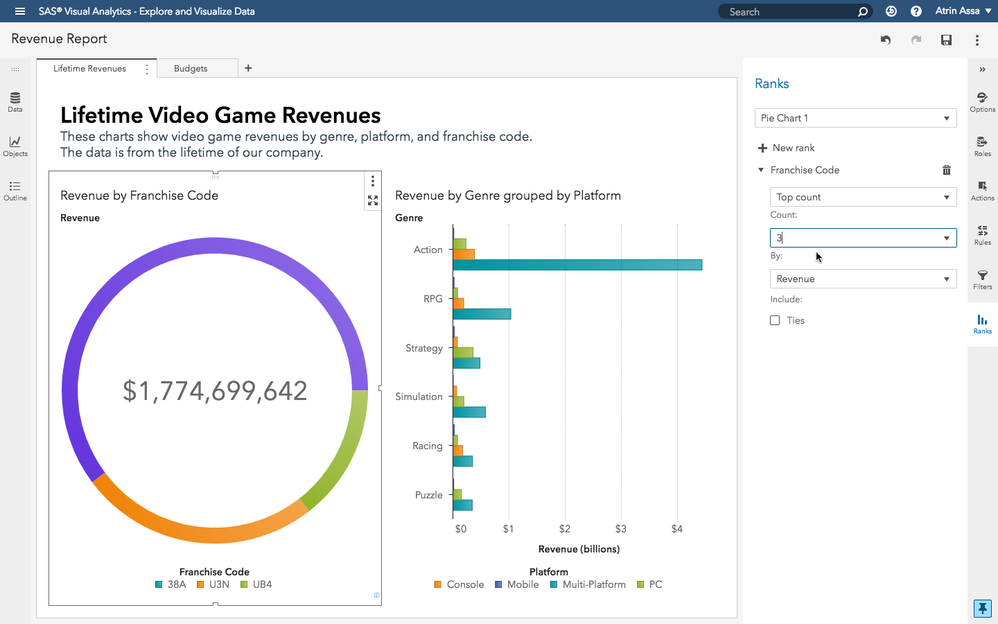Open the Top count rank type dropdown
This screenshot has width=998, height=624.
tap(862, 197)
